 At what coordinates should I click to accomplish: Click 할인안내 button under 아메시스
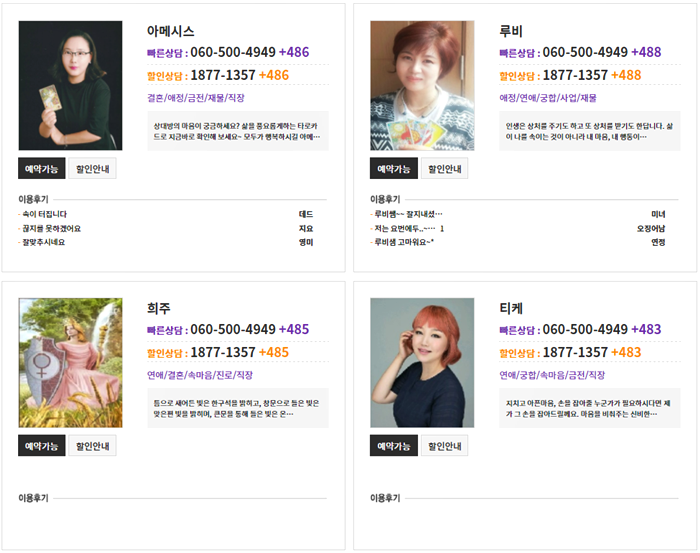(92, 168)
